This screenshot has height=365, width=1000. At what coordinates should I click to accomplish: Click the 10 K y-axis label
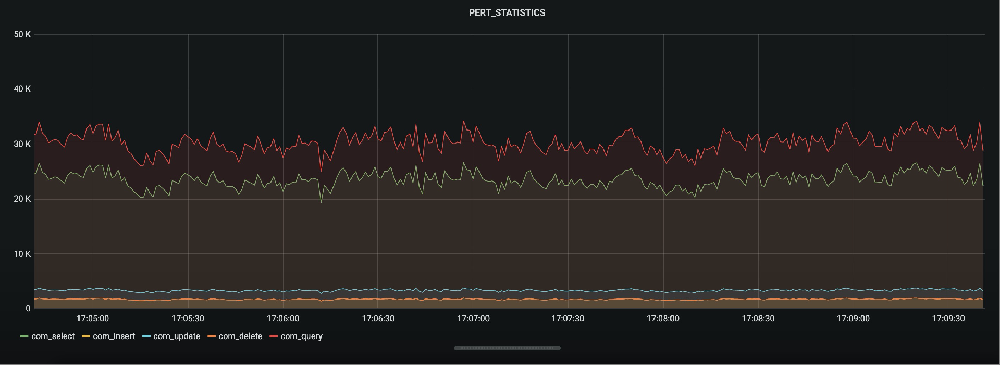[x=22, y=254]
